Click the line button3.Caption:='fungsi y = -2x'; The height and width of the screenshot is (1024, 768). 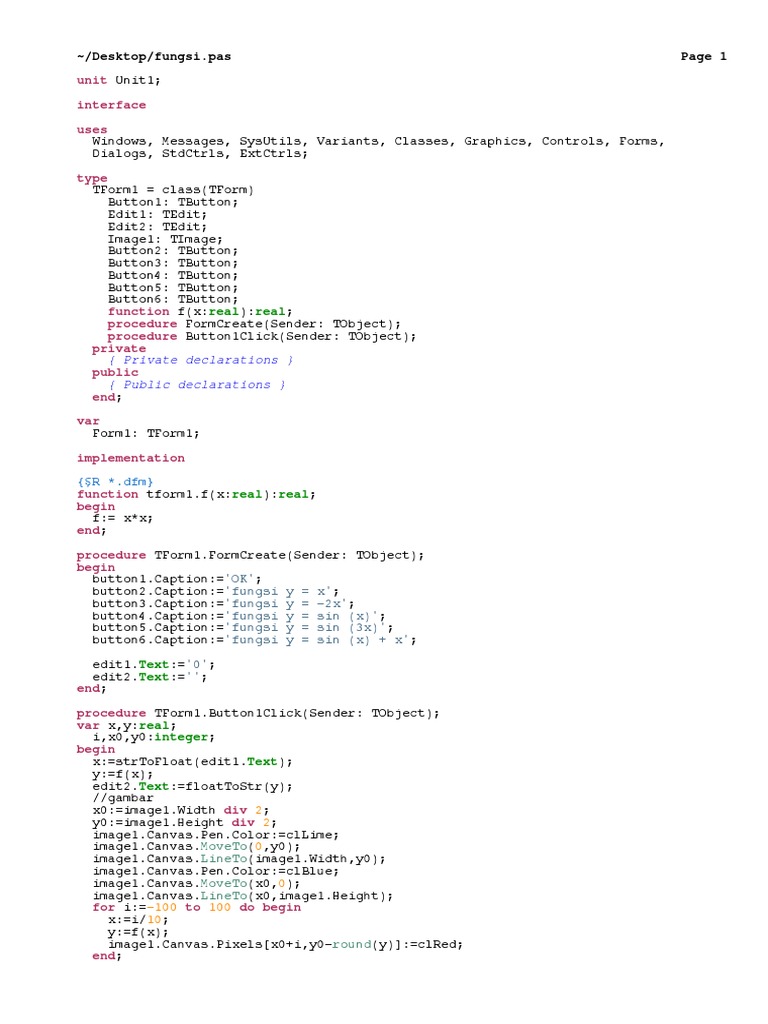223,604
